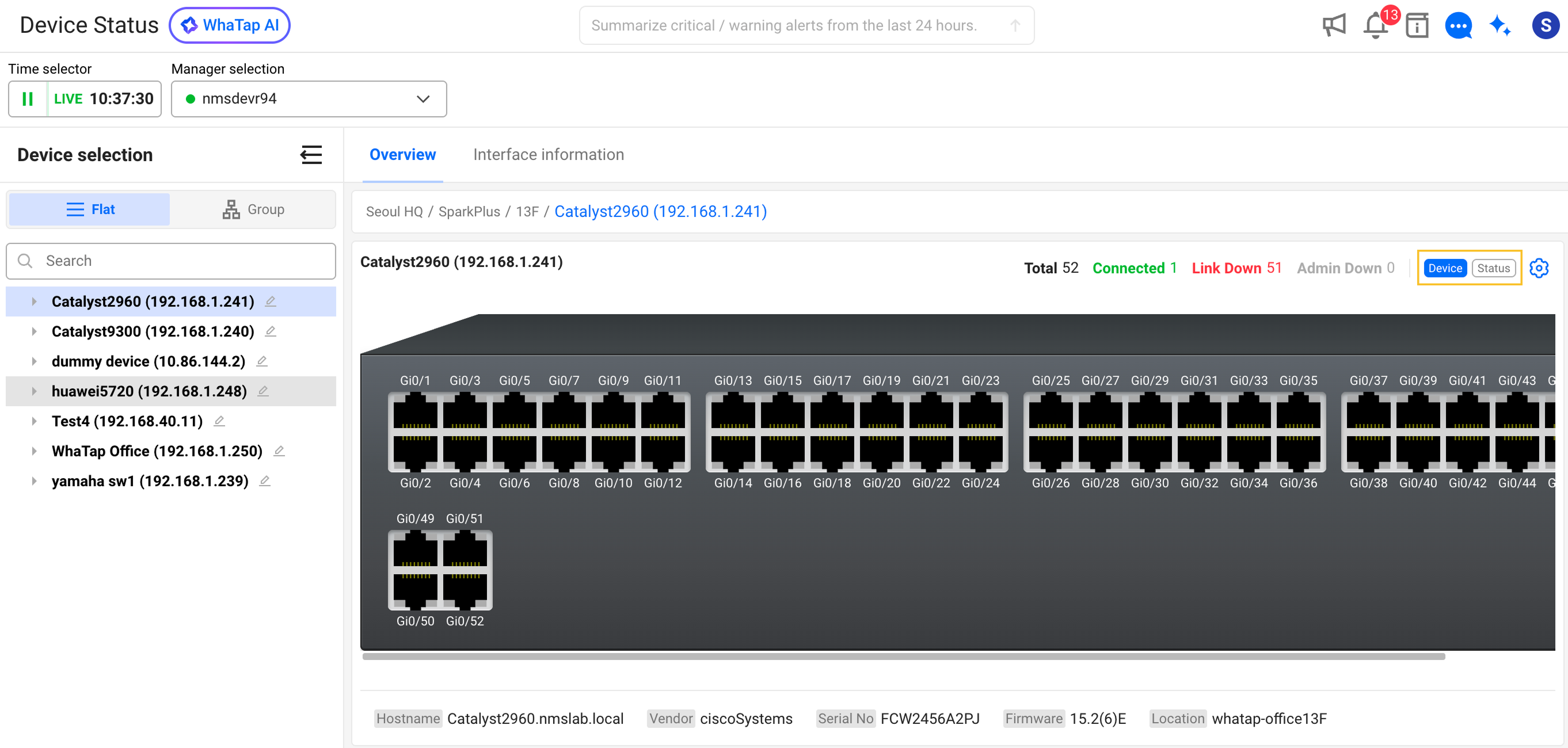
Task: Expand WhaTap Office tree node arrow
Action: click(x=34, y=451)
